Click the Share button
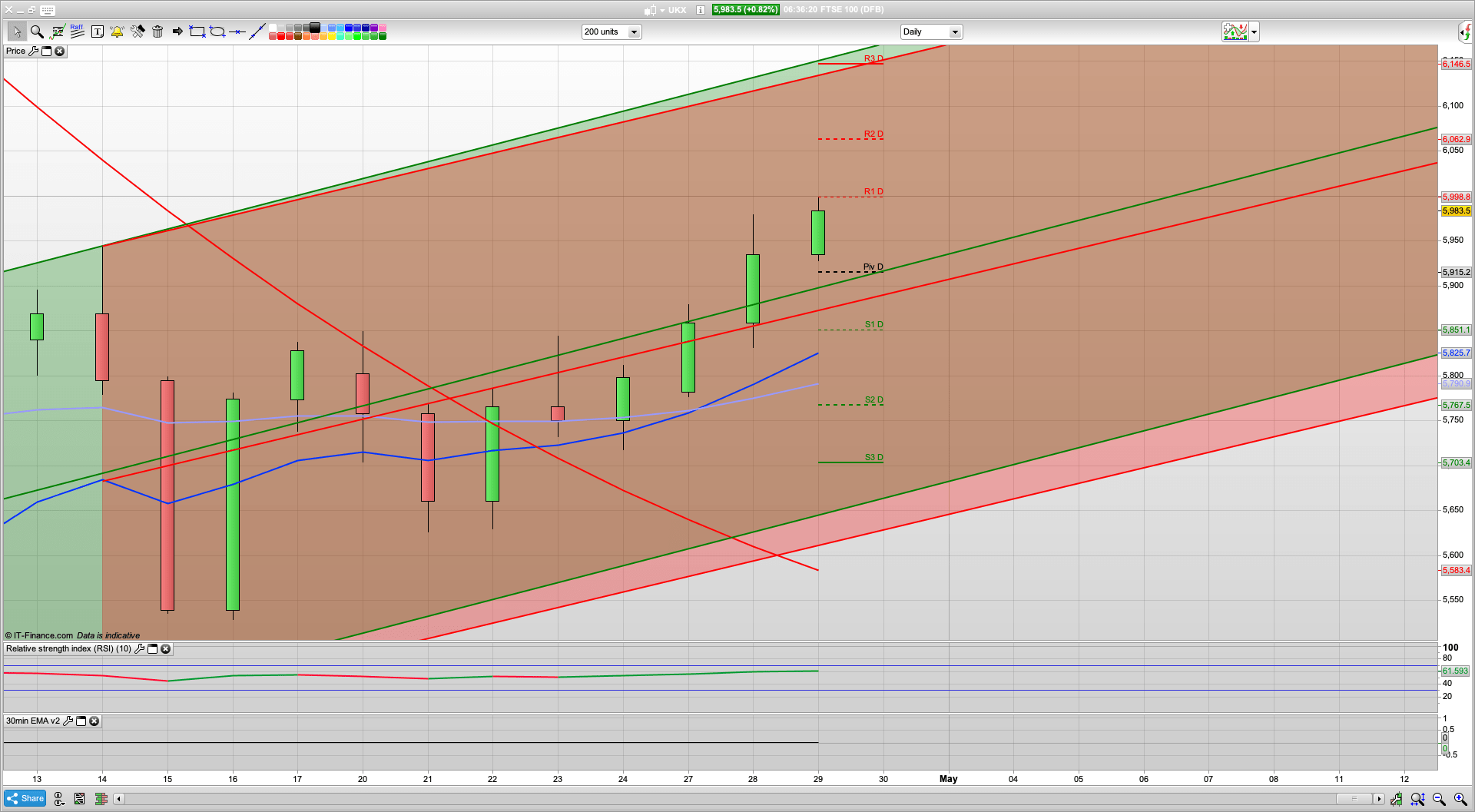This screenshot has height=812, width=1475. (x=25, y=799)
